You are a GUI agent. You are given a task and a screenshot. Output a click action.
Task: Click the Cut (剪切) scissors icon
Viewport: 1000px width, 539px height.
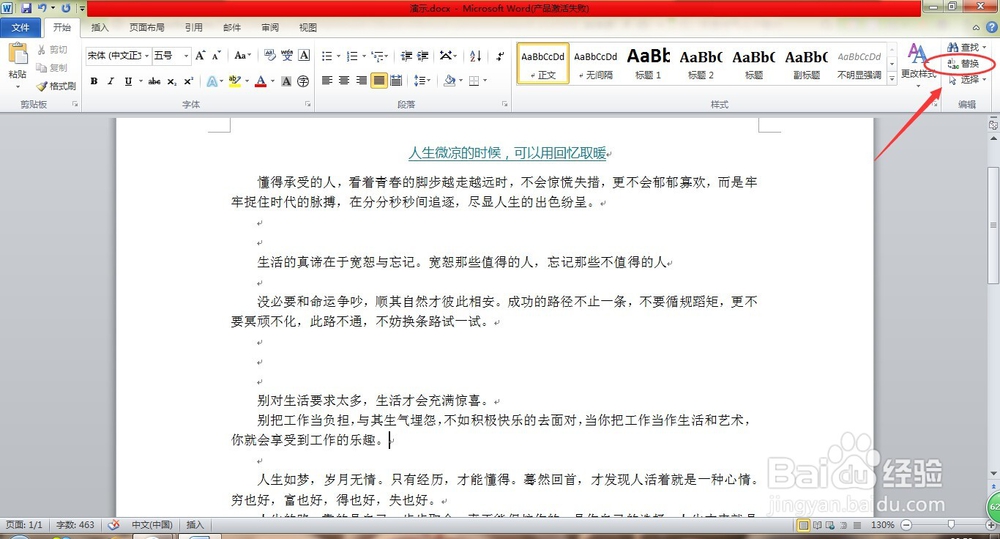[x=41, y=50]
